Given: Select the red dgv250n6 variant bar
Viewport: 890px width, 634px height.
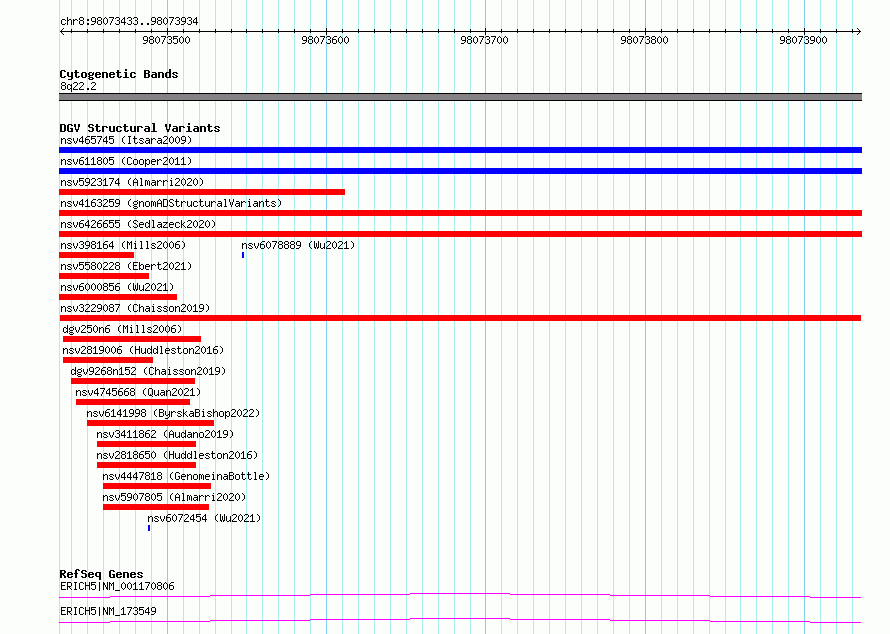Looking at the screenshot, I should click(x=132, y=339).
